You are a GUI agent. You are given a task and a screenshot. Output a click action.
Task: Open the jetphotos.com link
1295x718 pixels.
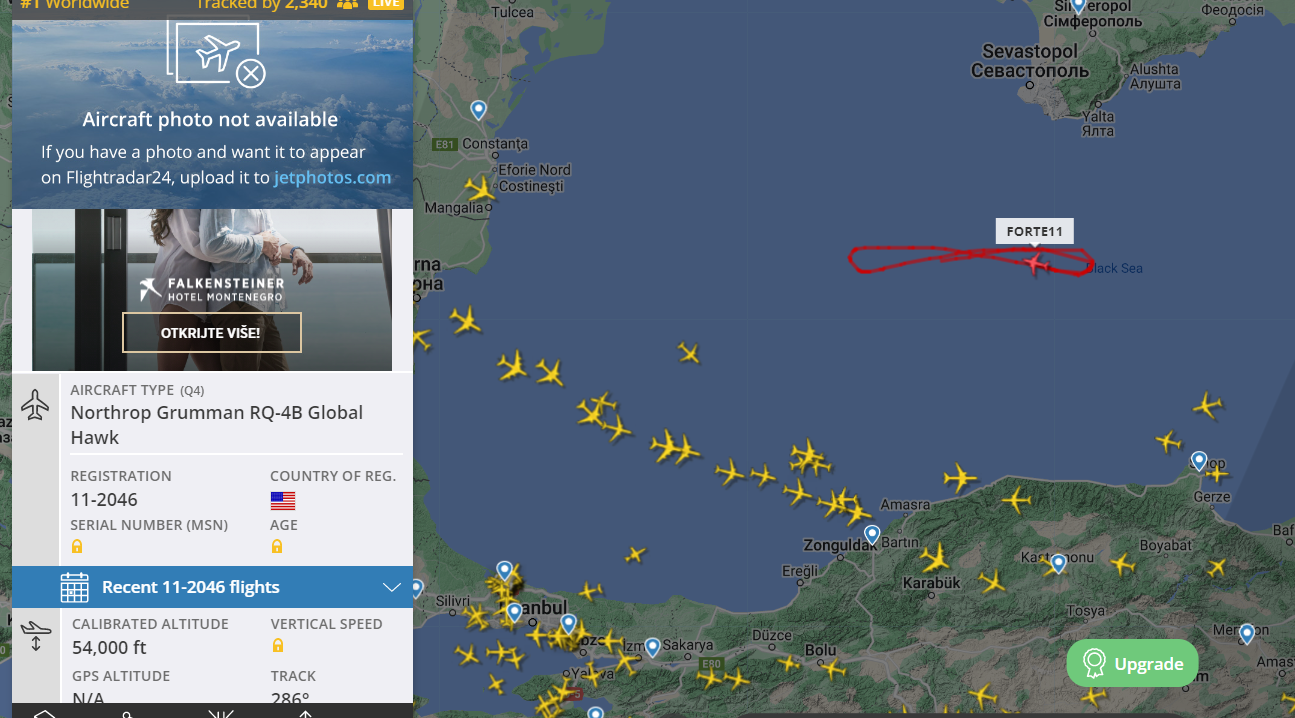coord(332,178)
